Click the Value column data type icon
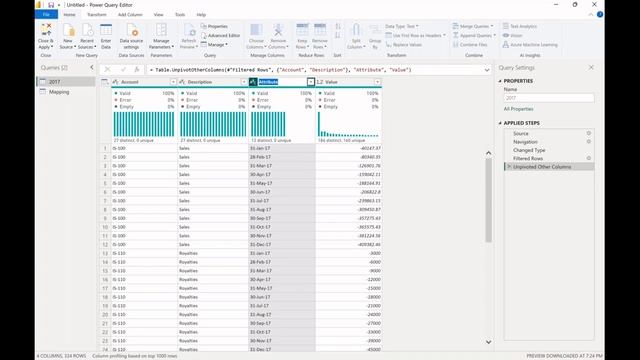Screen dimensions: 640x360 tap(320, 82)
